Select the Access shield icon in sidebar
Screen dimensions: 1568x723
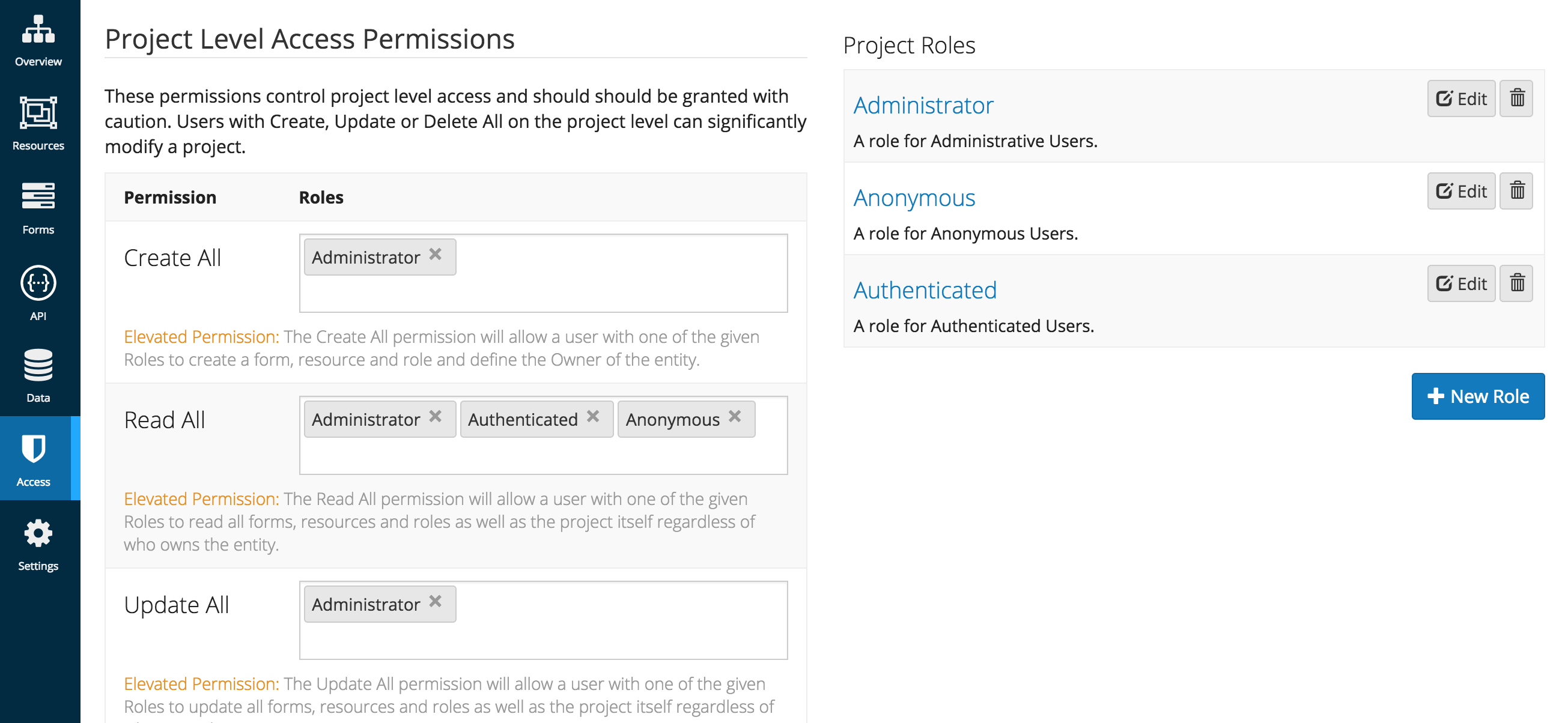coord(34,449)
